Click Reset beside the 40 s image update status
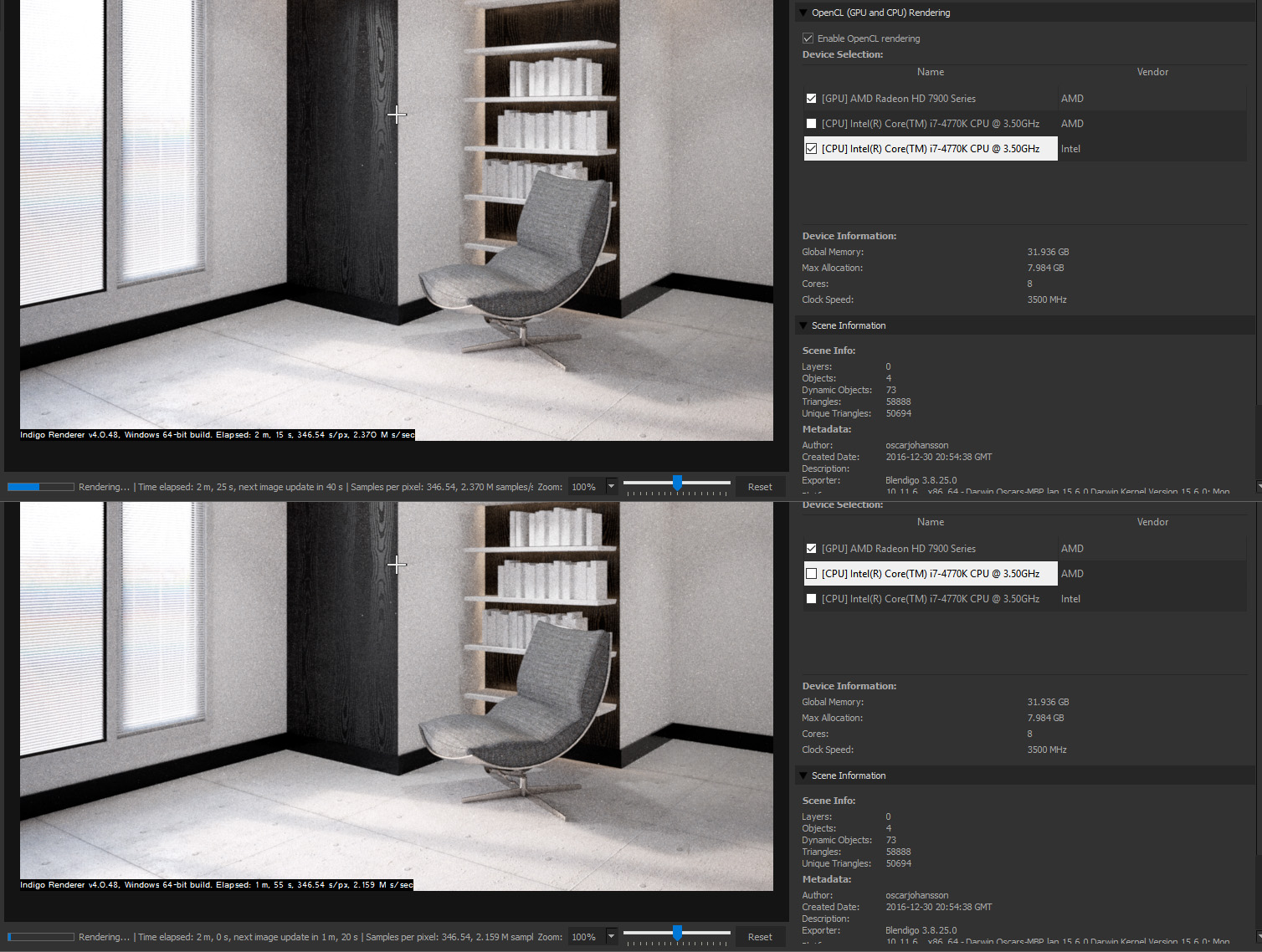The image size is (1262, 952). (760, 487)
